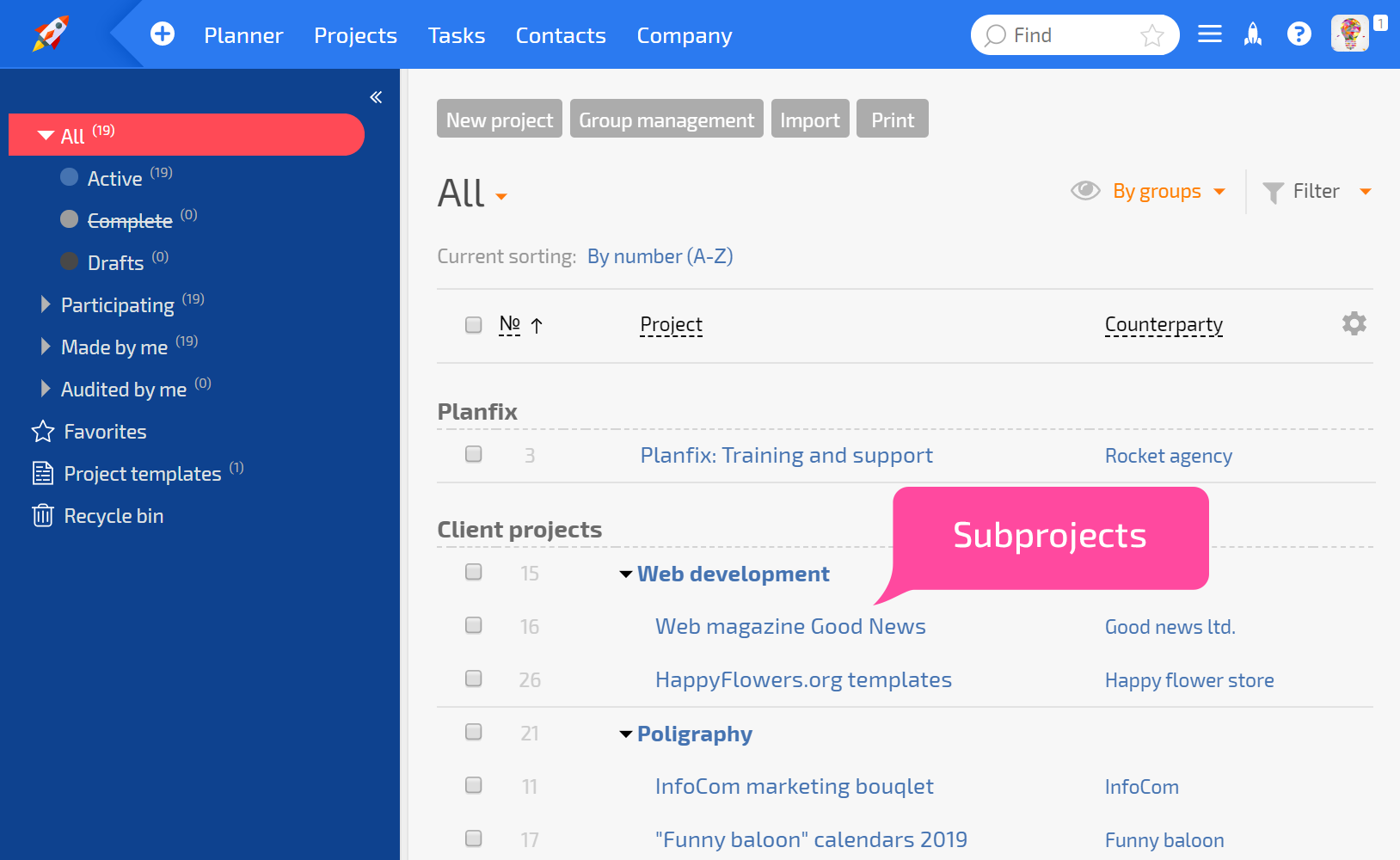
Task: Click the notification badge showing 1
Action: pos(1380,23)
